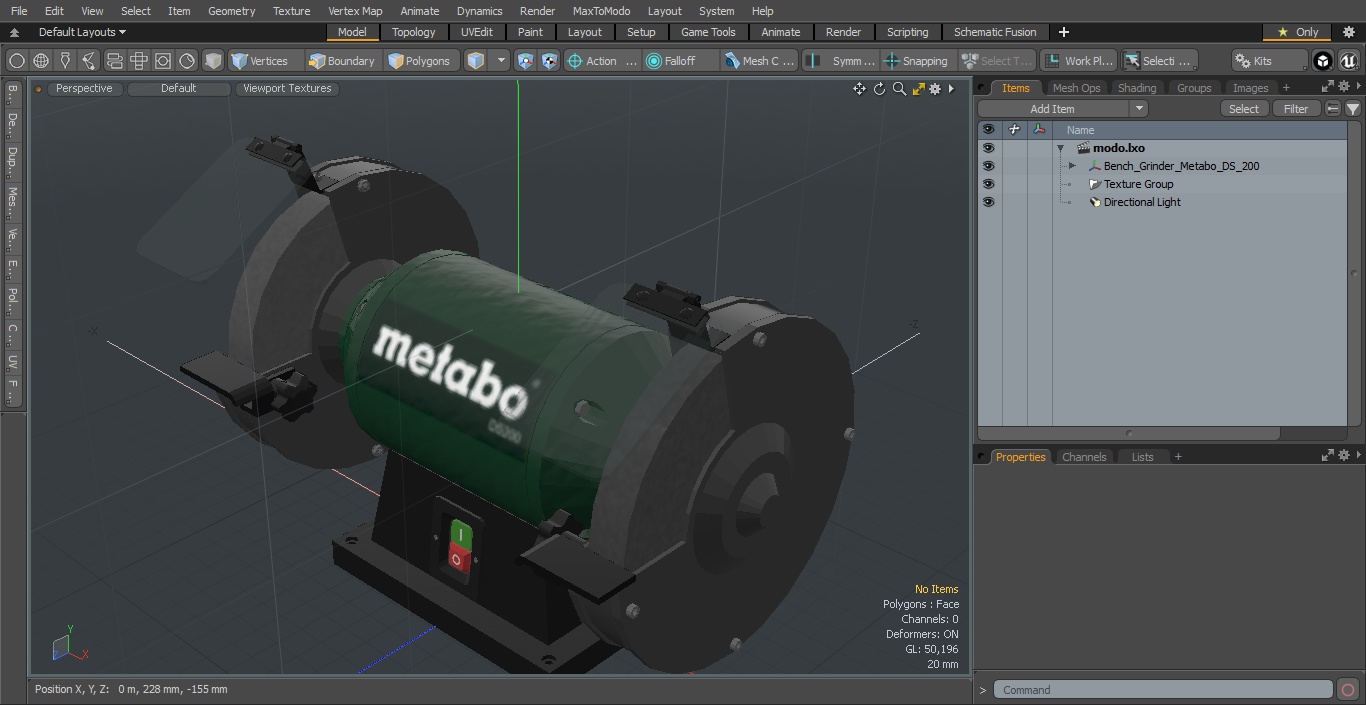Select the pen-shaped tool icon
Image resolution: width=1366 pixels, height=705 pixels.
point(65,61)
